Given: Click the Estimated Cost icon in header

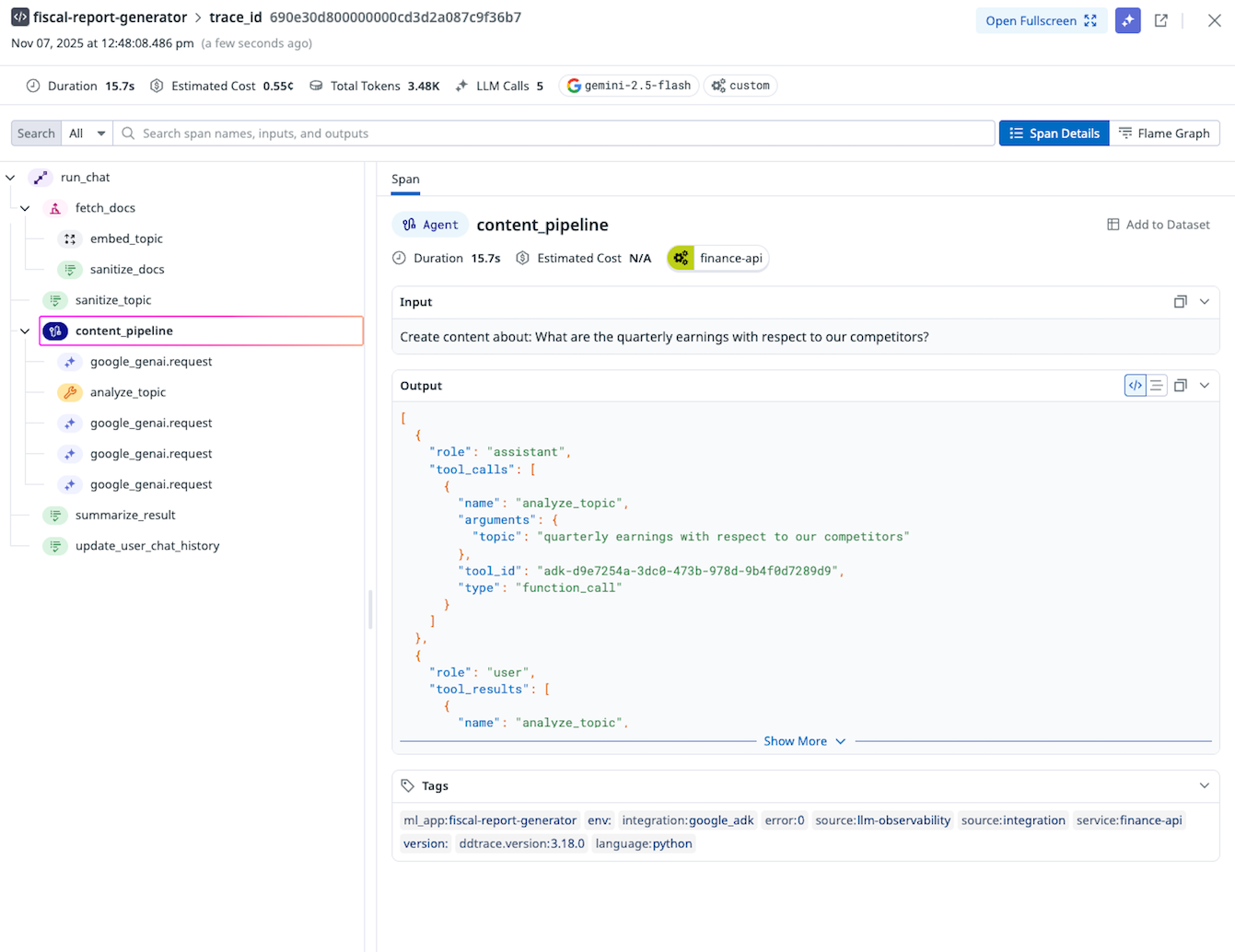Looking at the screenshot, I should (x=157, y=86).
